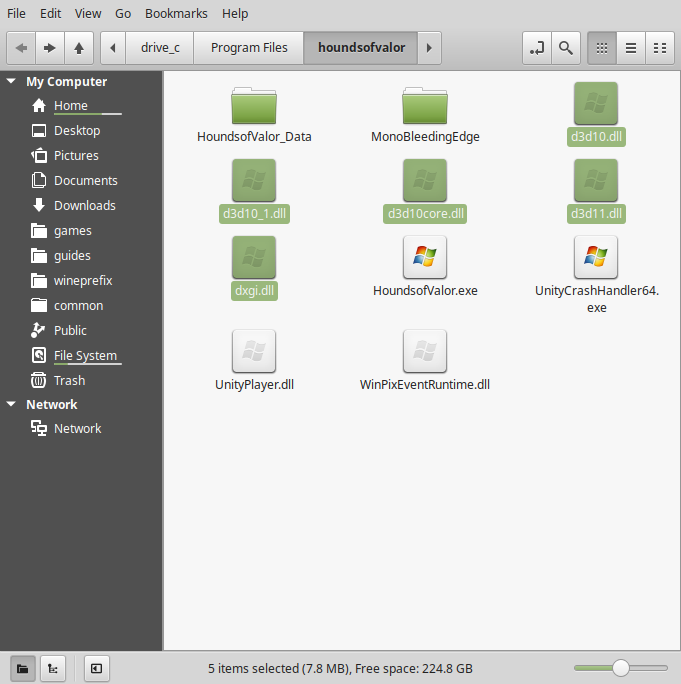Viewport: 681px width, 684px height.
Task: Open the View menu
Action: coord(88,14)
